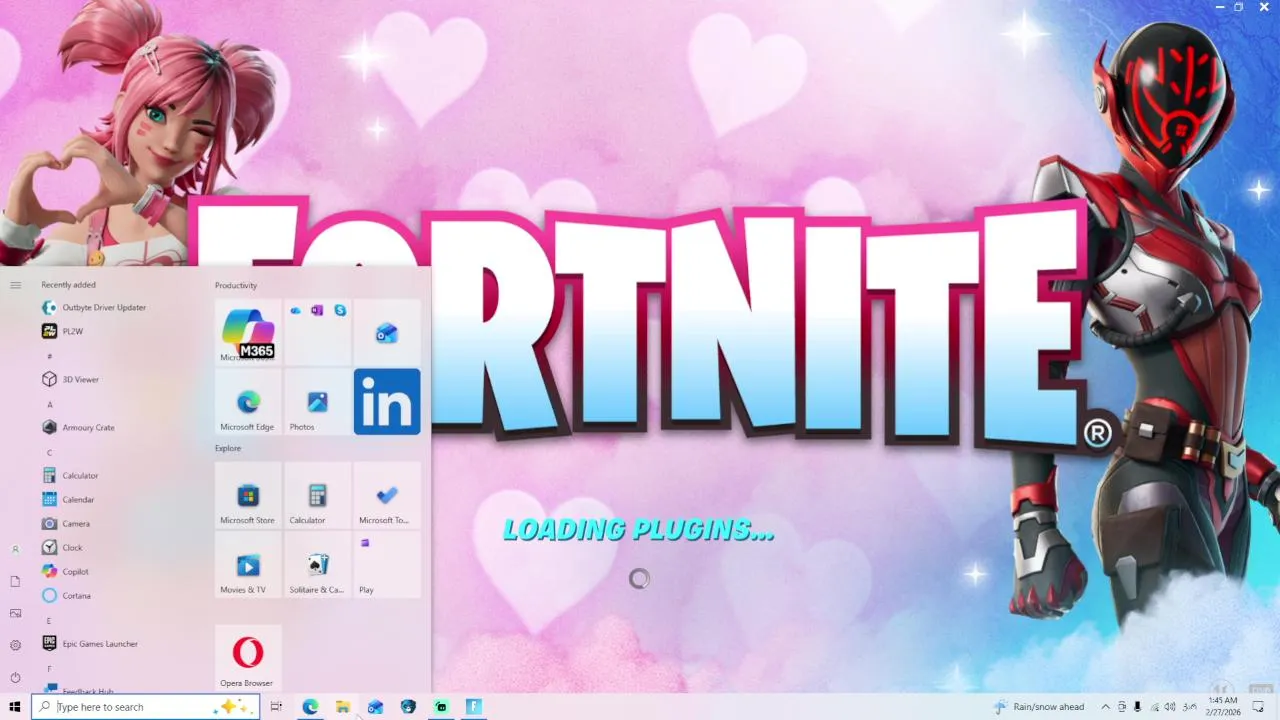Open the Play folder tile
Image resolution: width=1280 pixels, height=720 pixels.
(387, 565)
